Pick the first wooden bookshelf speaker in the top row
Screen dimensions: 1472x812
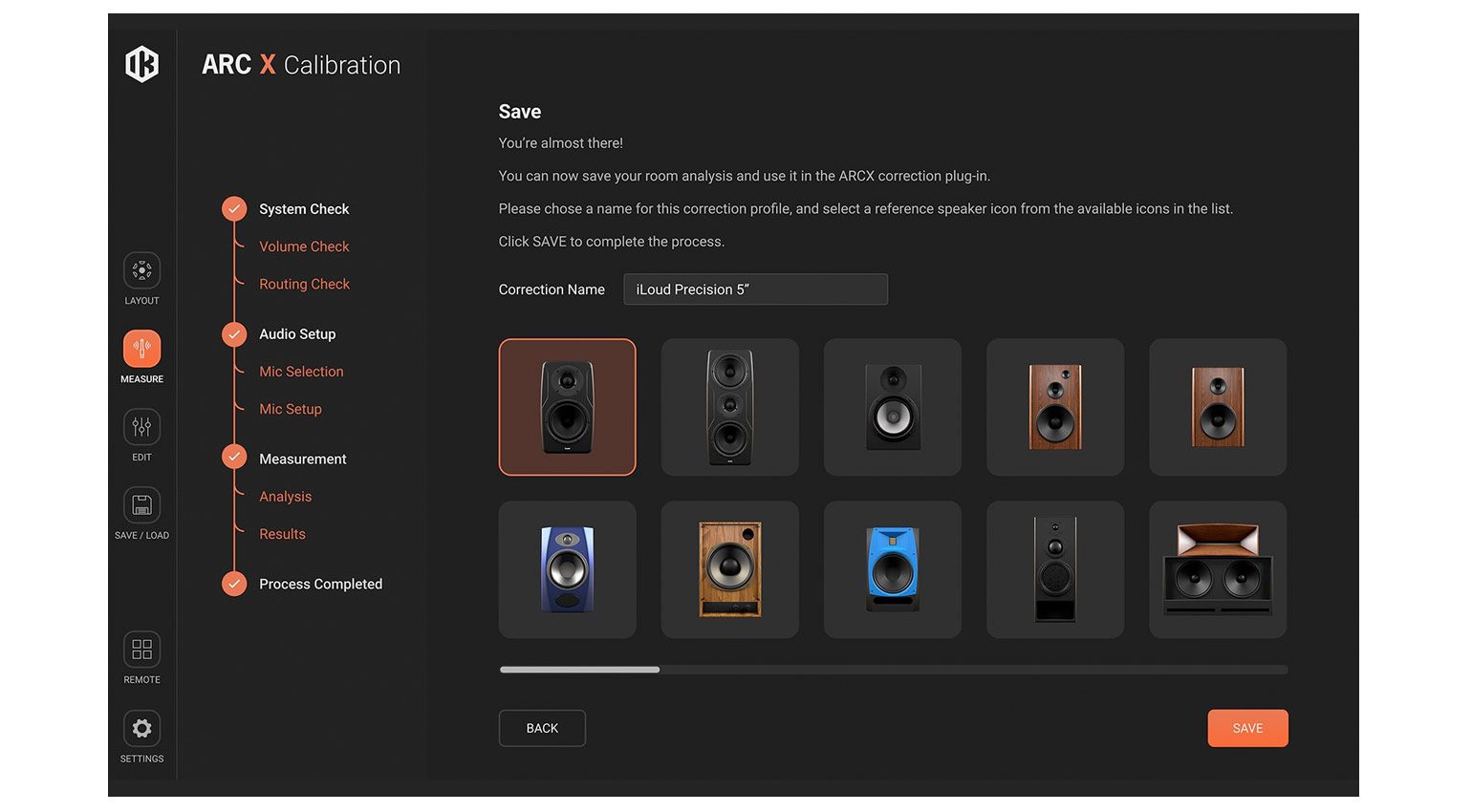pyautogui.click(x=1055, y=407)
